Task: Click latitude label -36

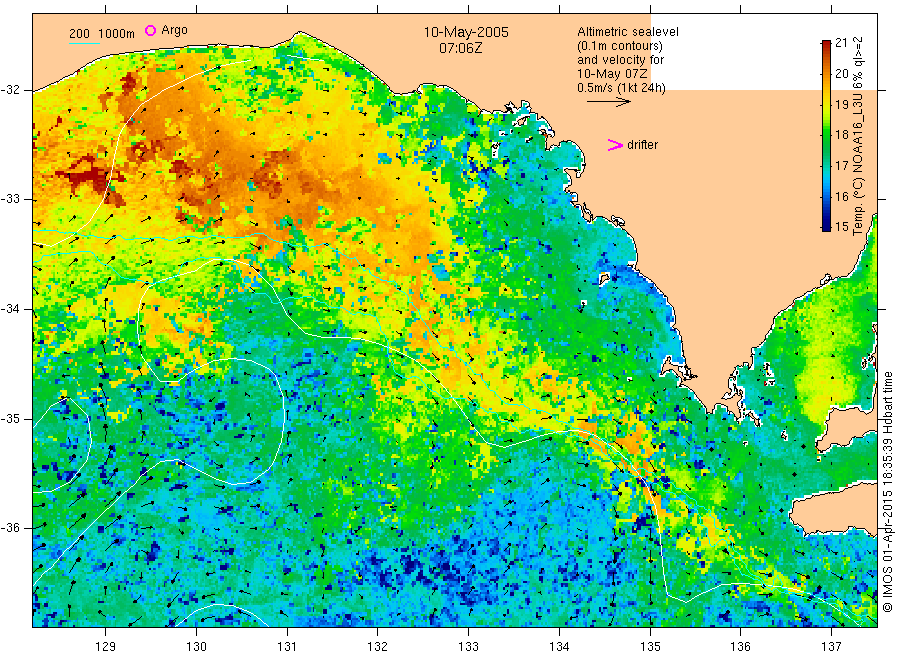Action: [11, 527]
